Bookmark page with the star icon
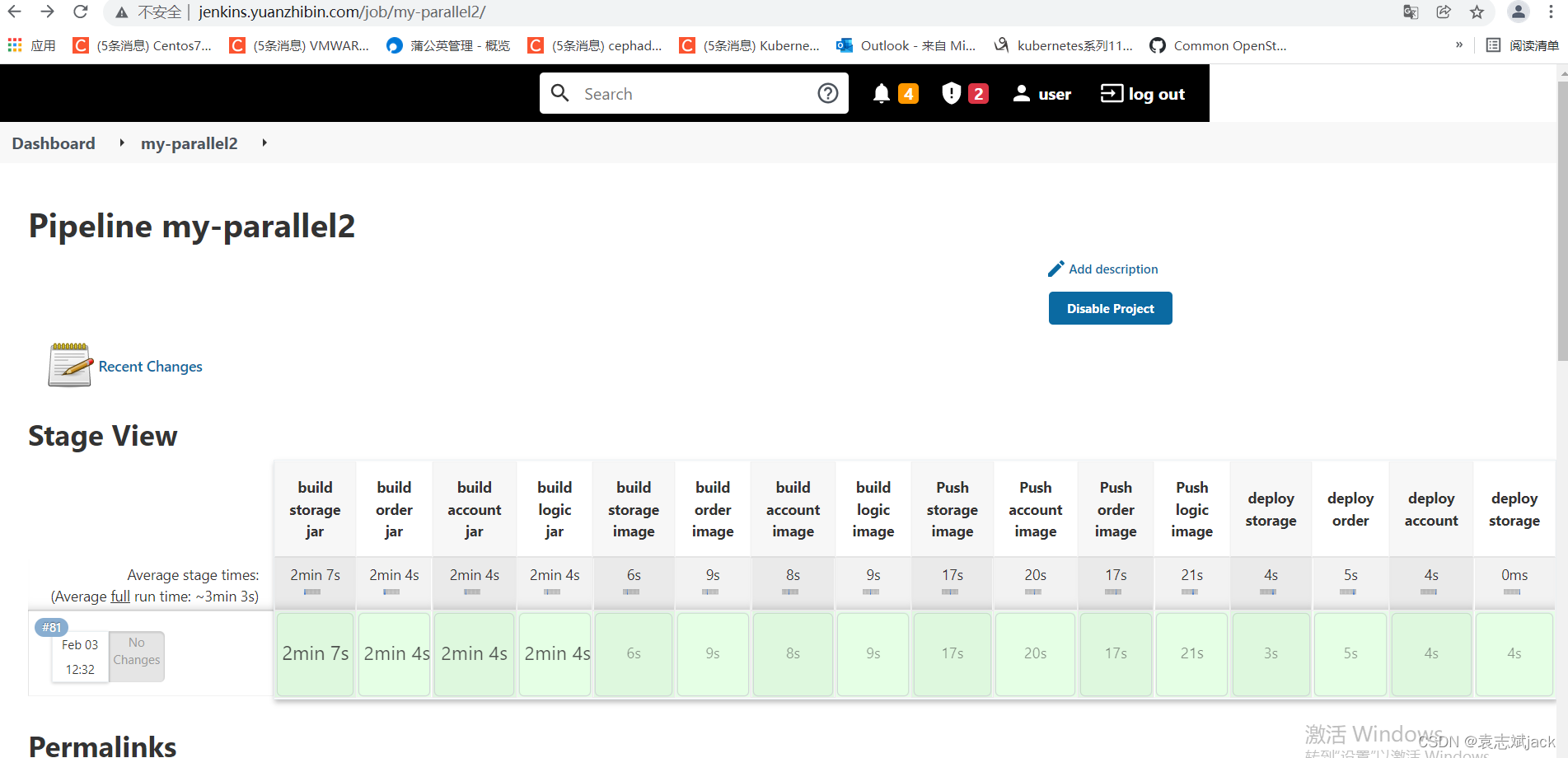Screen dimensions: 1568x758 click(x=1477, y=12)
